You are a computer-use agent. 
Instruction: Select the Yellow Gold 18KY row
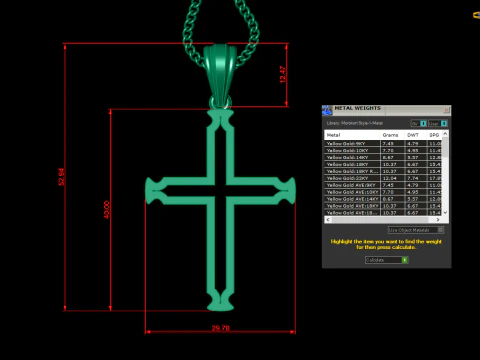point(383,164)
